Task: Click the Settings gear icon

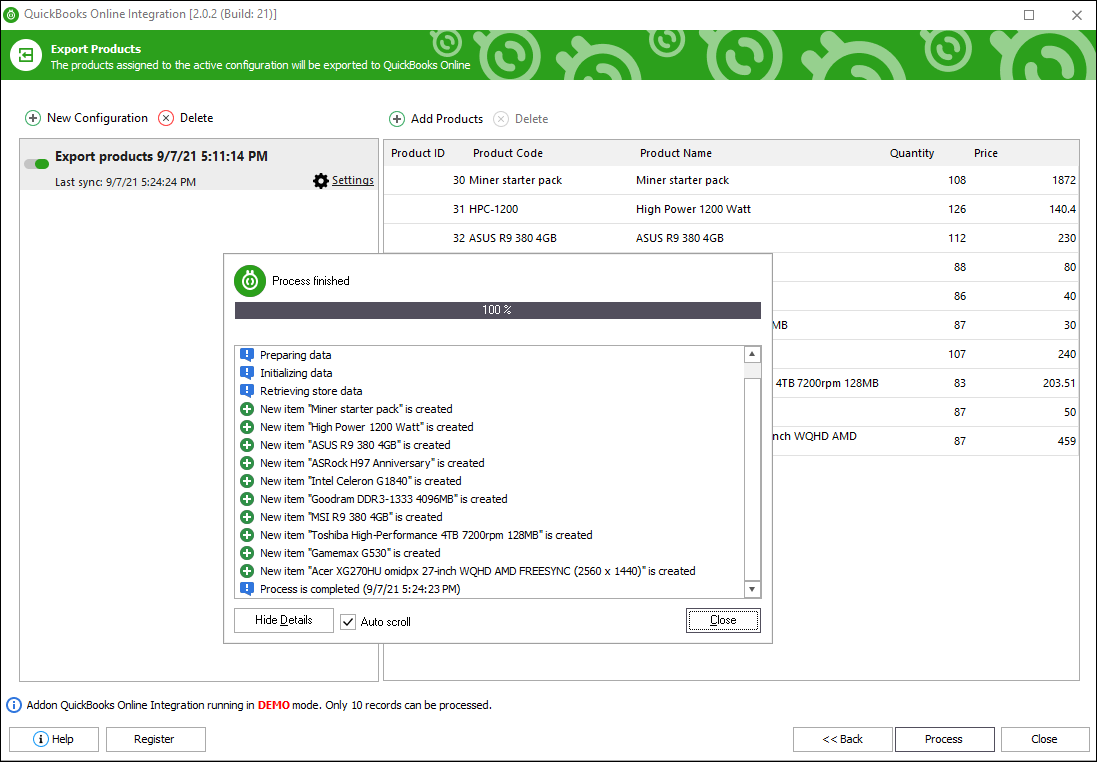Action: pos(321,181)
